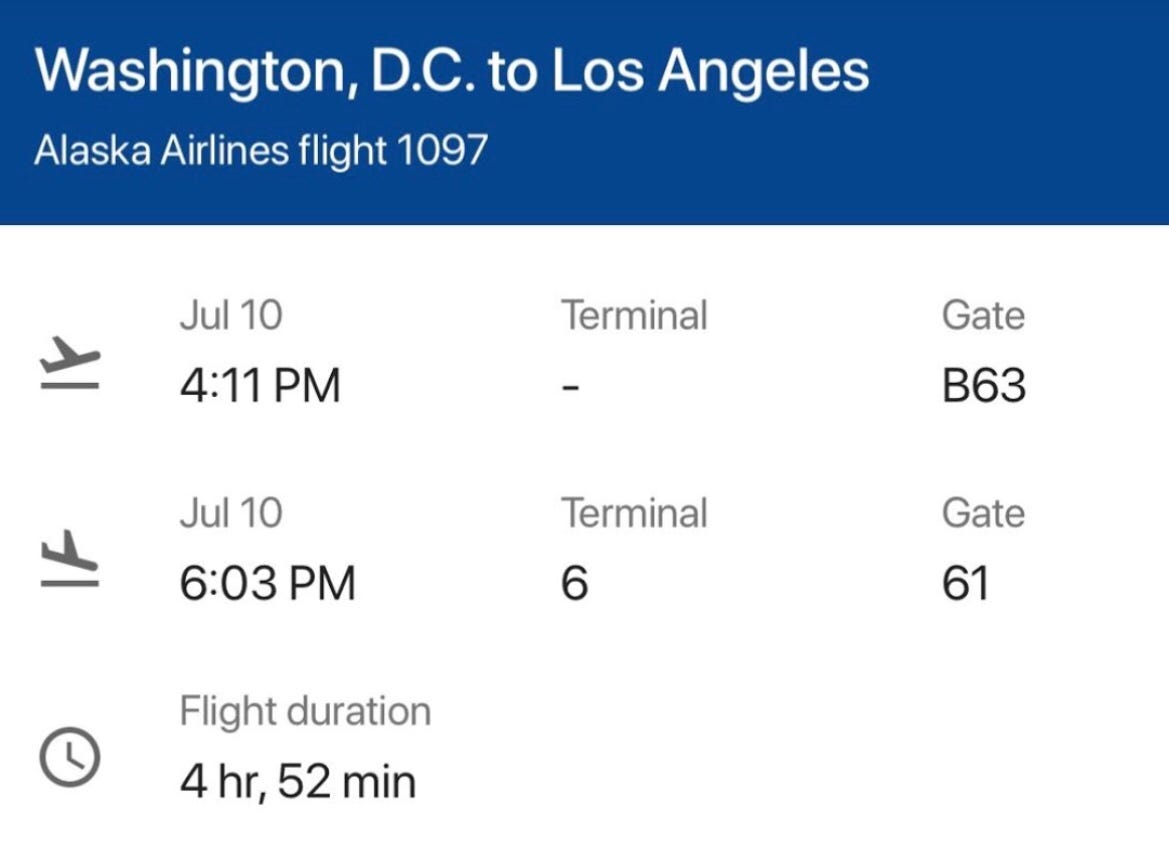Click the blue flight header banner
The image size is (1169, 852).
[x=584, y=112]
